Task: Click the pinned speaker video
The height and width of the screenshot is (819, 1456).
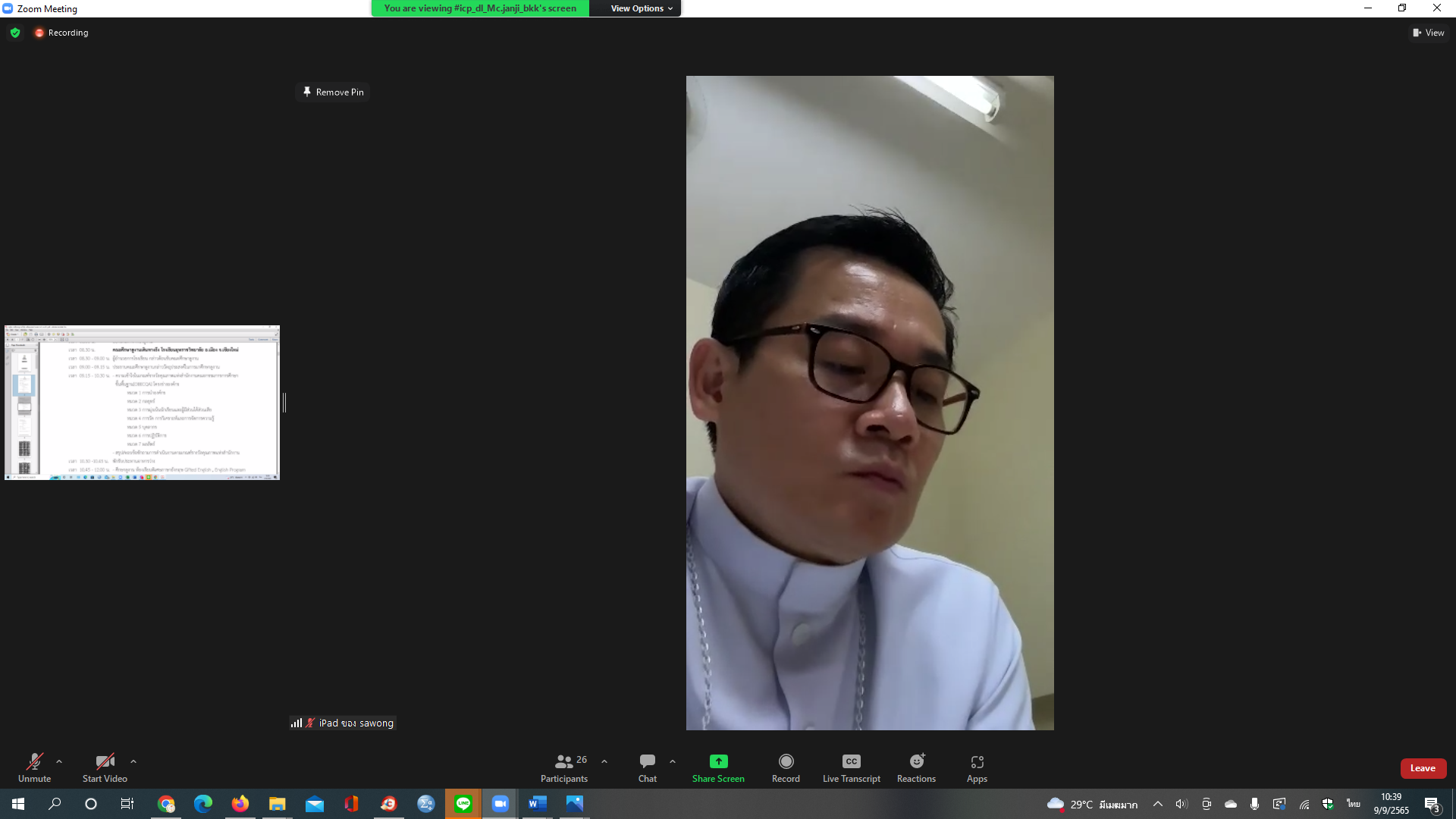Action: point(870,403)
